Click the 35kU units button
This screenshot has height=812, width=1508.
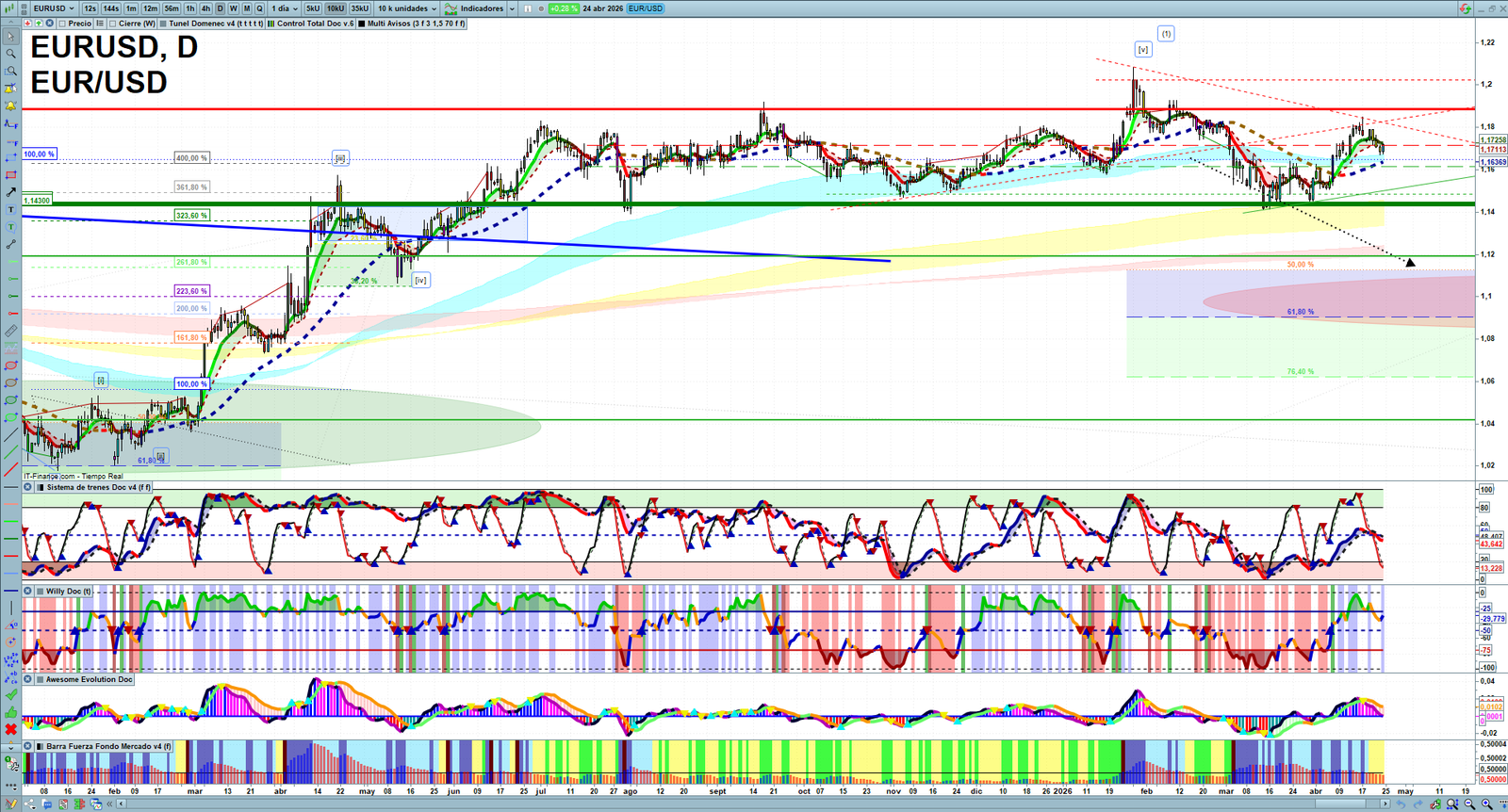360,8
